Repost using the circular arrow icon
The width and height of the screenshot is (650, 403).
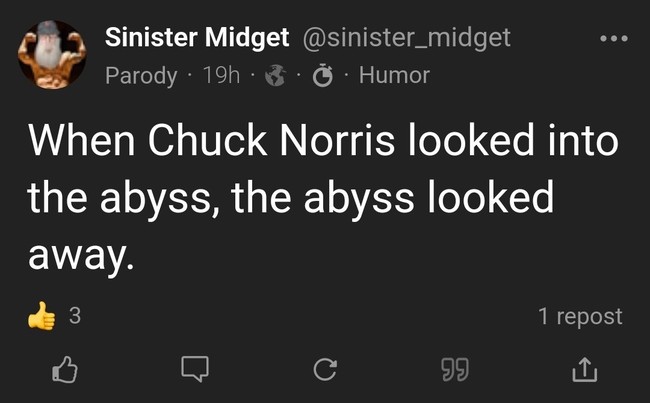[x=324, y=371]
